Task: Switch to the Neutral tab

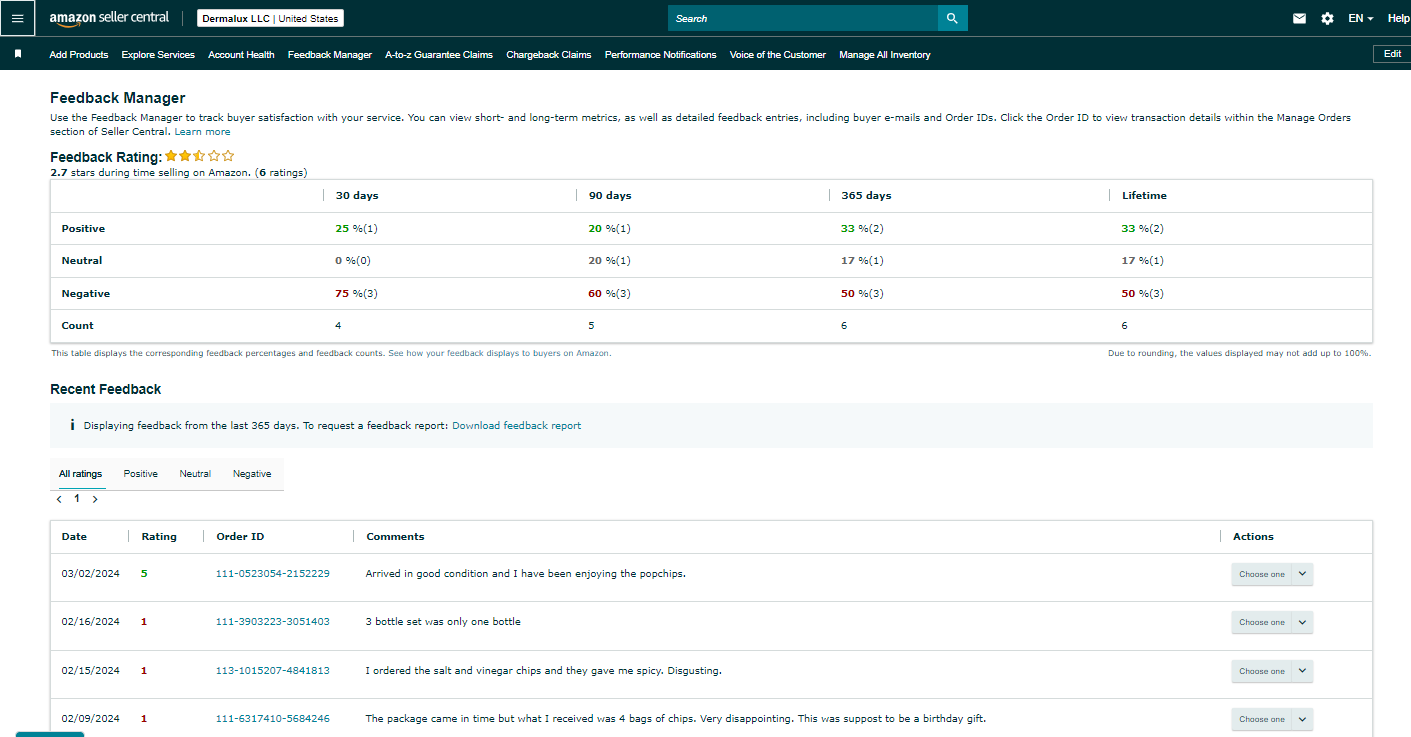Action: point(195,474)
